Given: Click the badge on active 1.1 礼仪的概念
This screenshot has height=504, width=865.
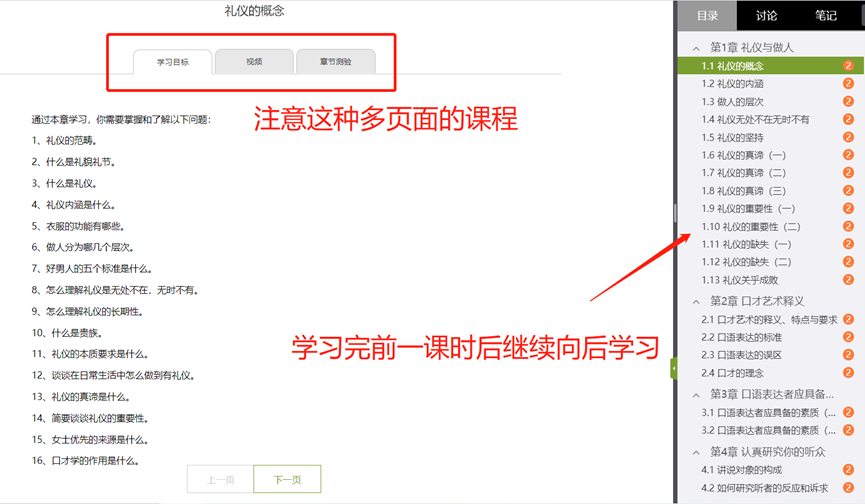Looking at the screenshot, I should 848,66.
